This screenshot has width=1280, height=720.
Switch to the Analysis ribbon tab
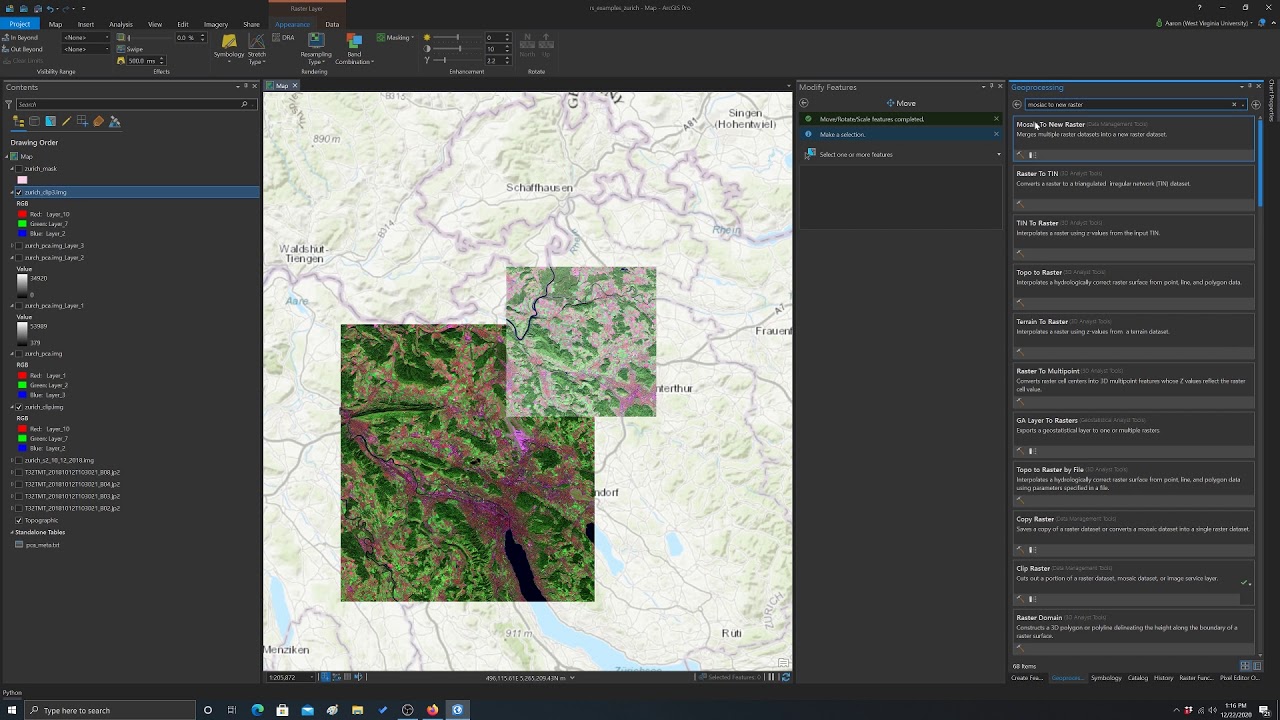[x=120, y=24]
